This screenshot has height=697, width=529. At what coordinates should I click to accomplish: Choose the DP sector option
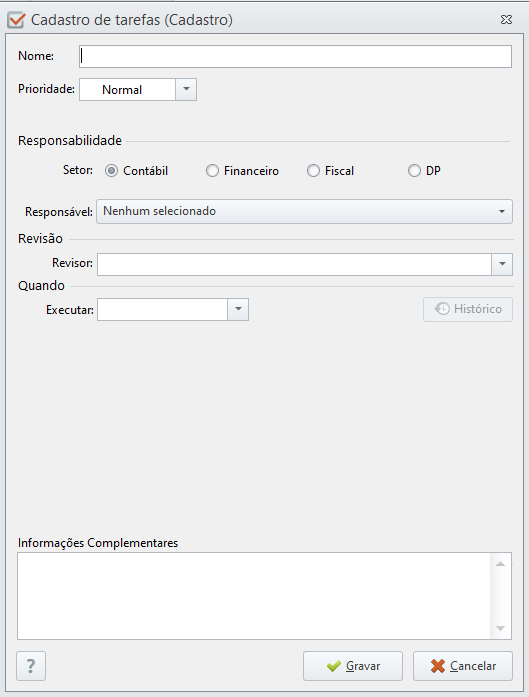click(414, 171)
